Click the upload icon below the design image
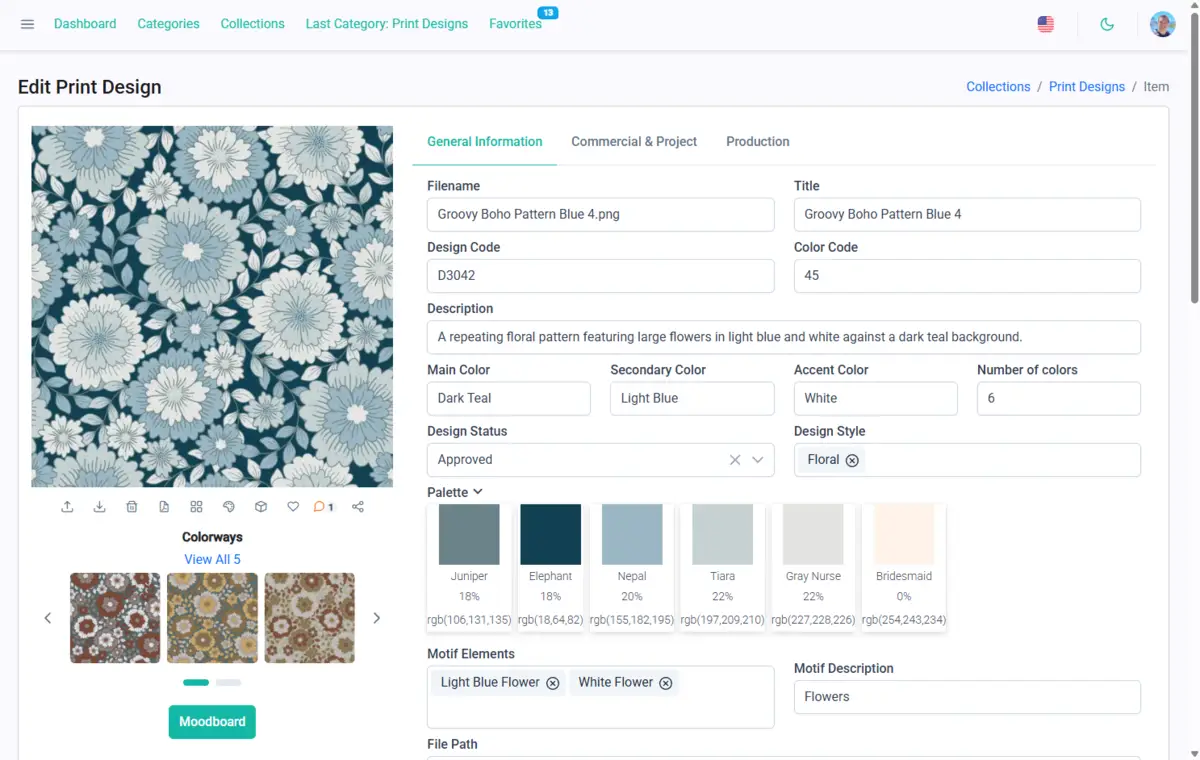The height and width of the screenshot is (760, 1200). click(67, 507)
